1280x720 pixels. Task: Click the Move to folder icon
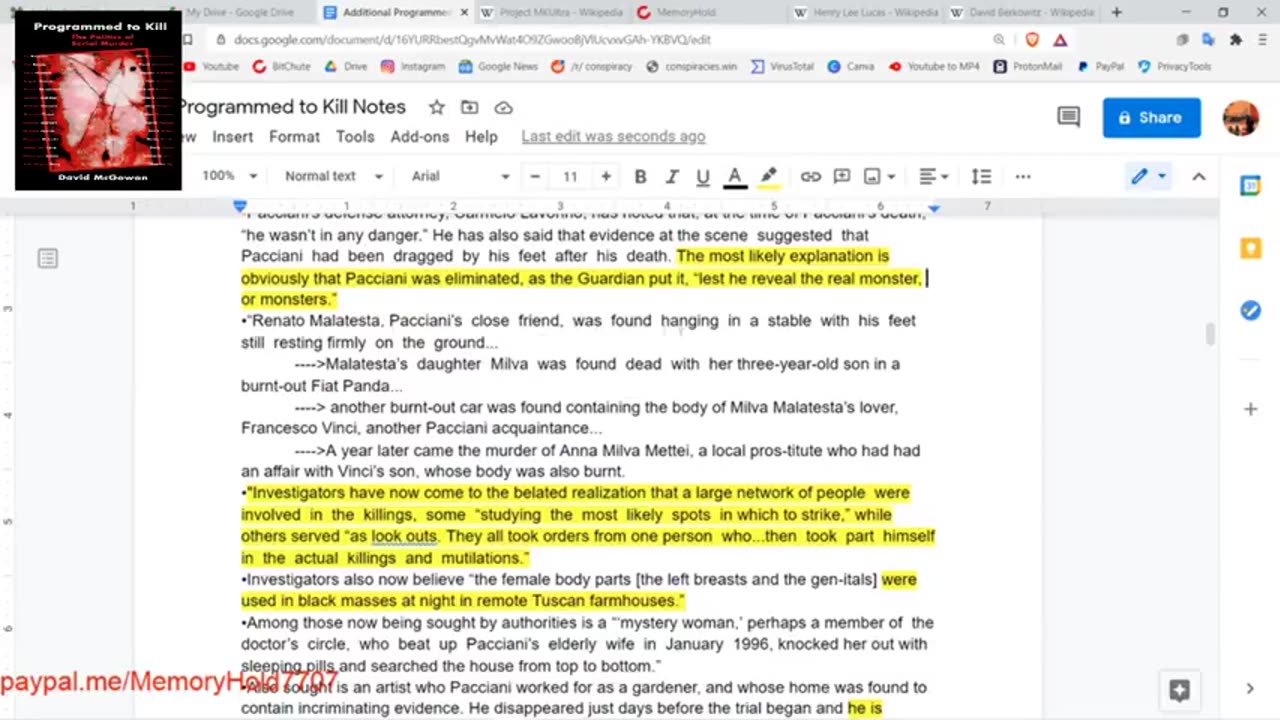(x=469, y=107)
